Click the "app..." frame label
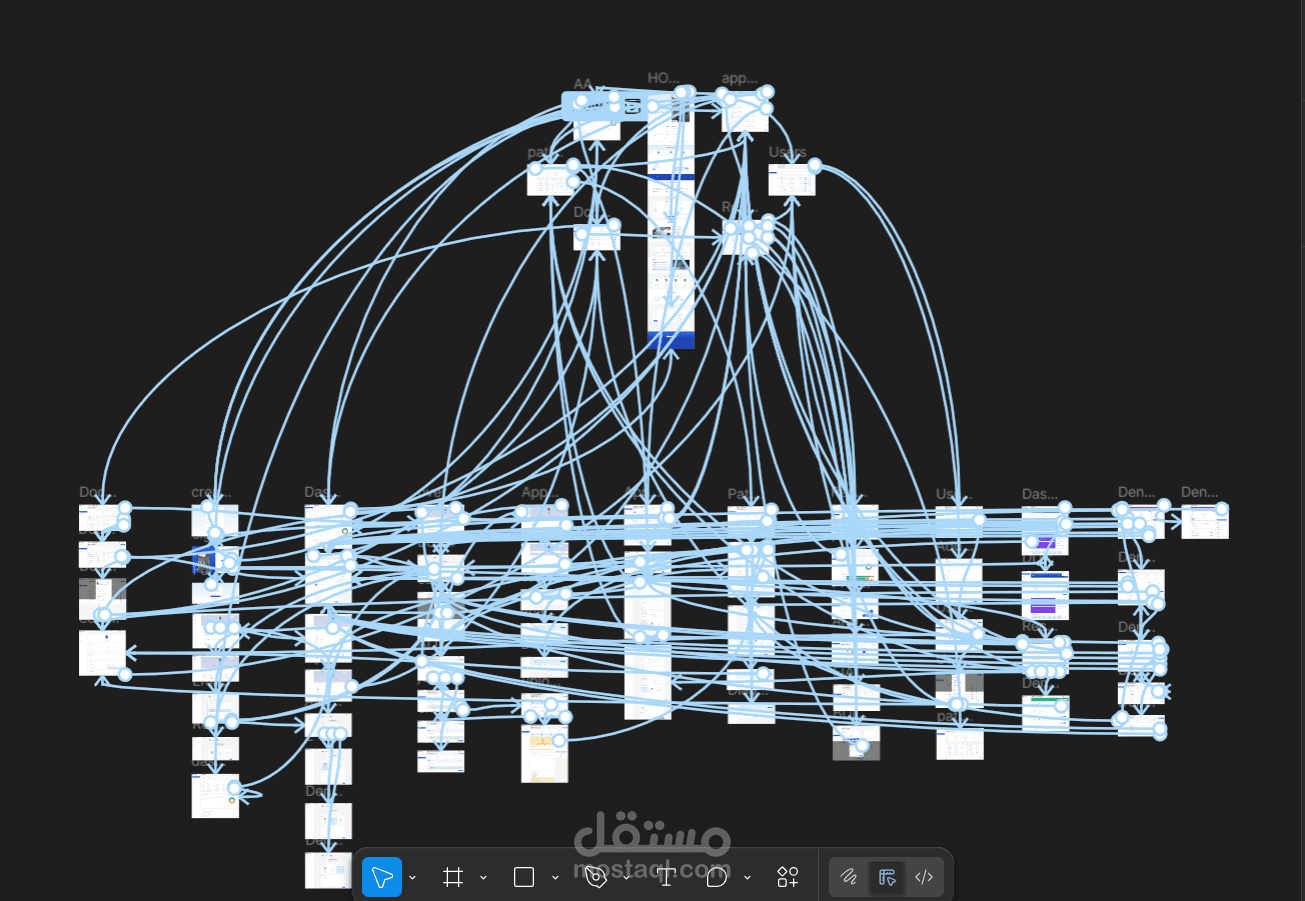This screenshot has width=1305, height=901. click(740, 79)
